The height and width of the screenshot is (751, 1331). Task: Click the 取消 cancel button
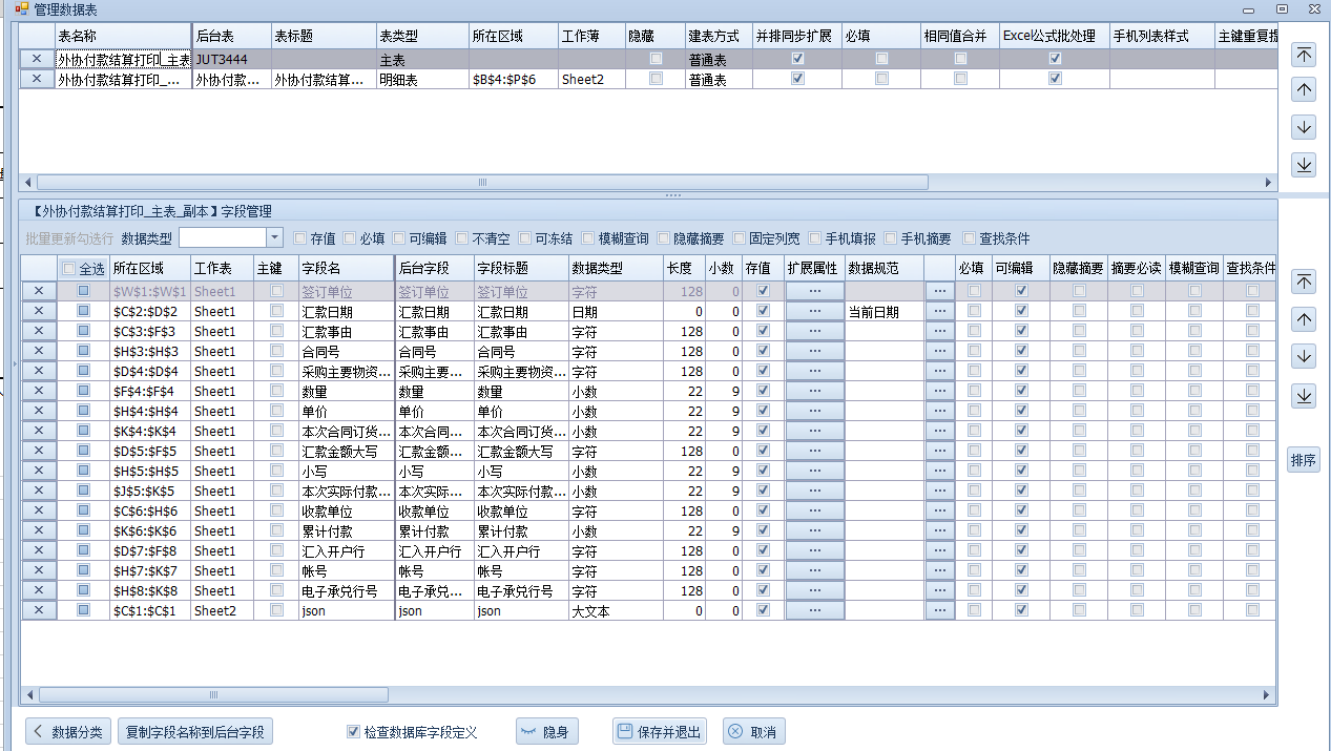pos(752,732)
